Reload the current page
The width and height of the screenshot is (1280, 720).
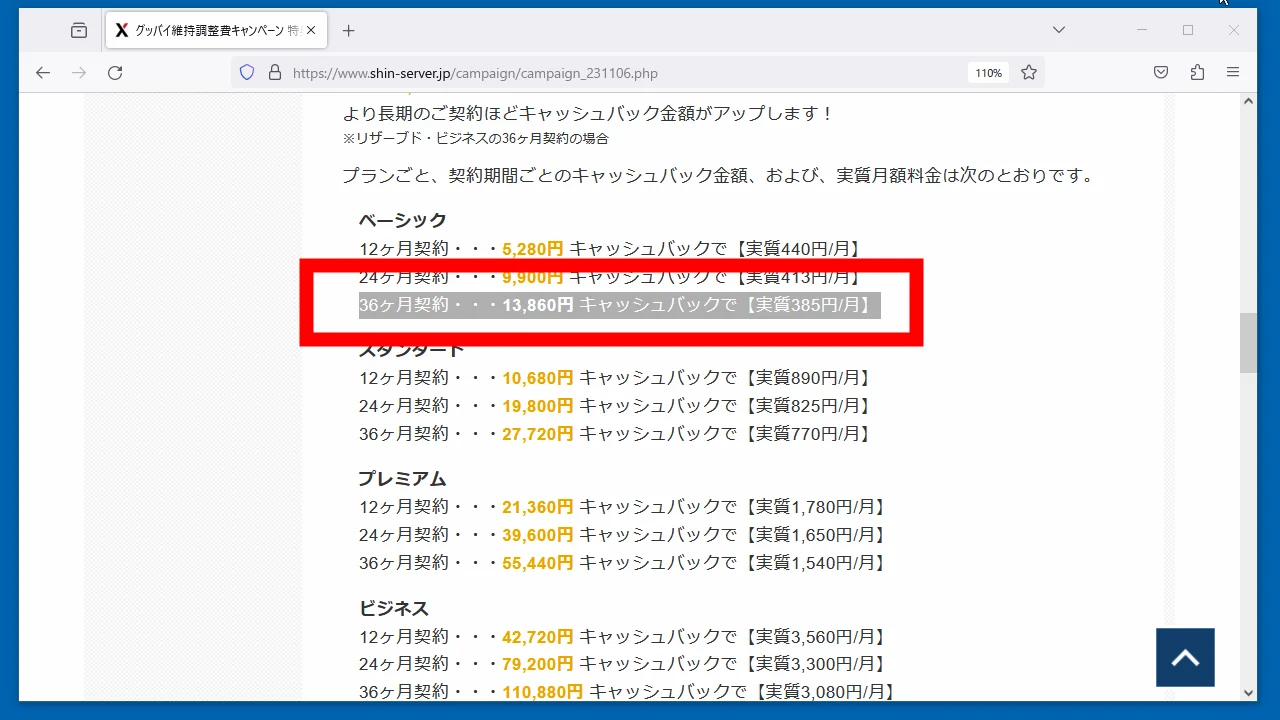115,73
